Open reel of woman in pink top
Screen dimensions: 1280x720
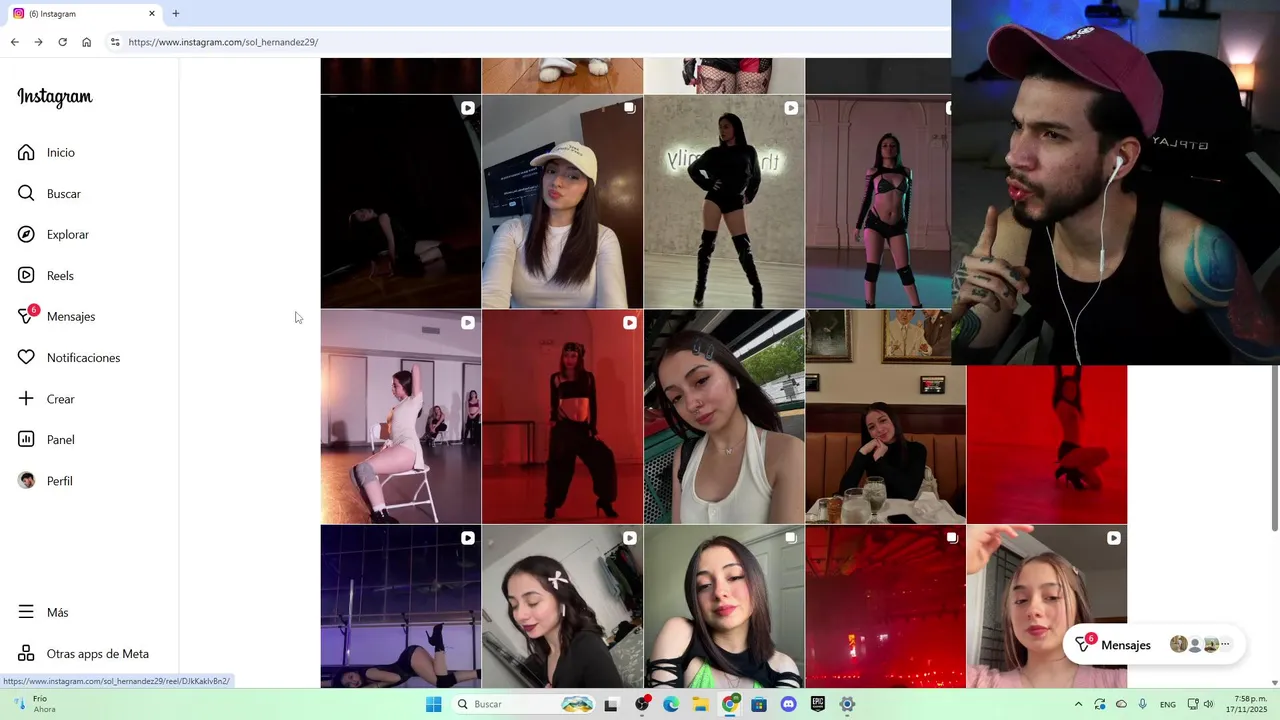1047,606
